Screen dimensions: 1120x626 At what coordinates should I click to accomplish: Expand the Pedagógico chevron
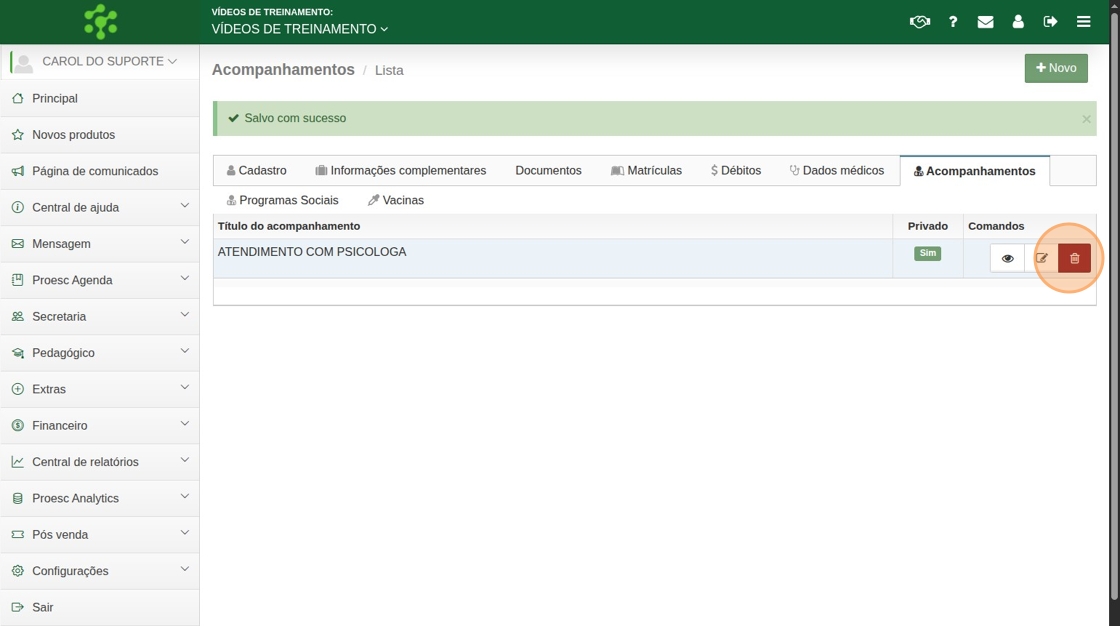[x=184, y=351]
